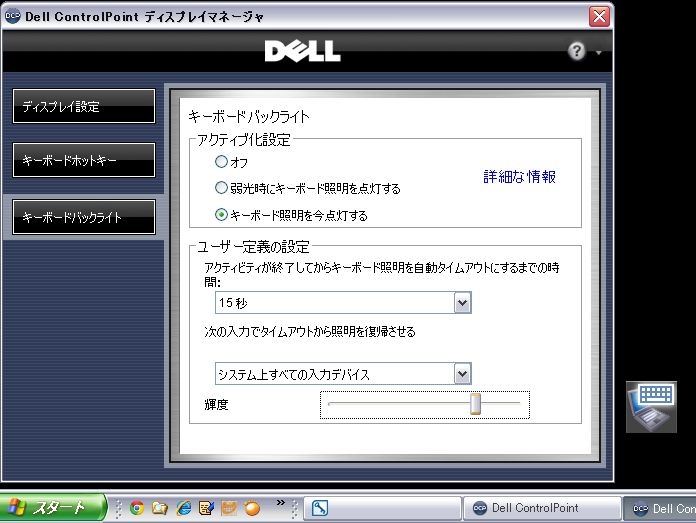Show more quick launch items chevron

(281, 503)
